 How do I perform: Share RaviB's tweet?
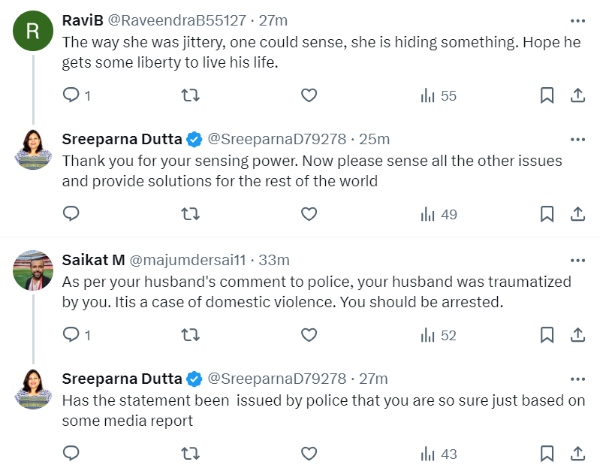577,96
